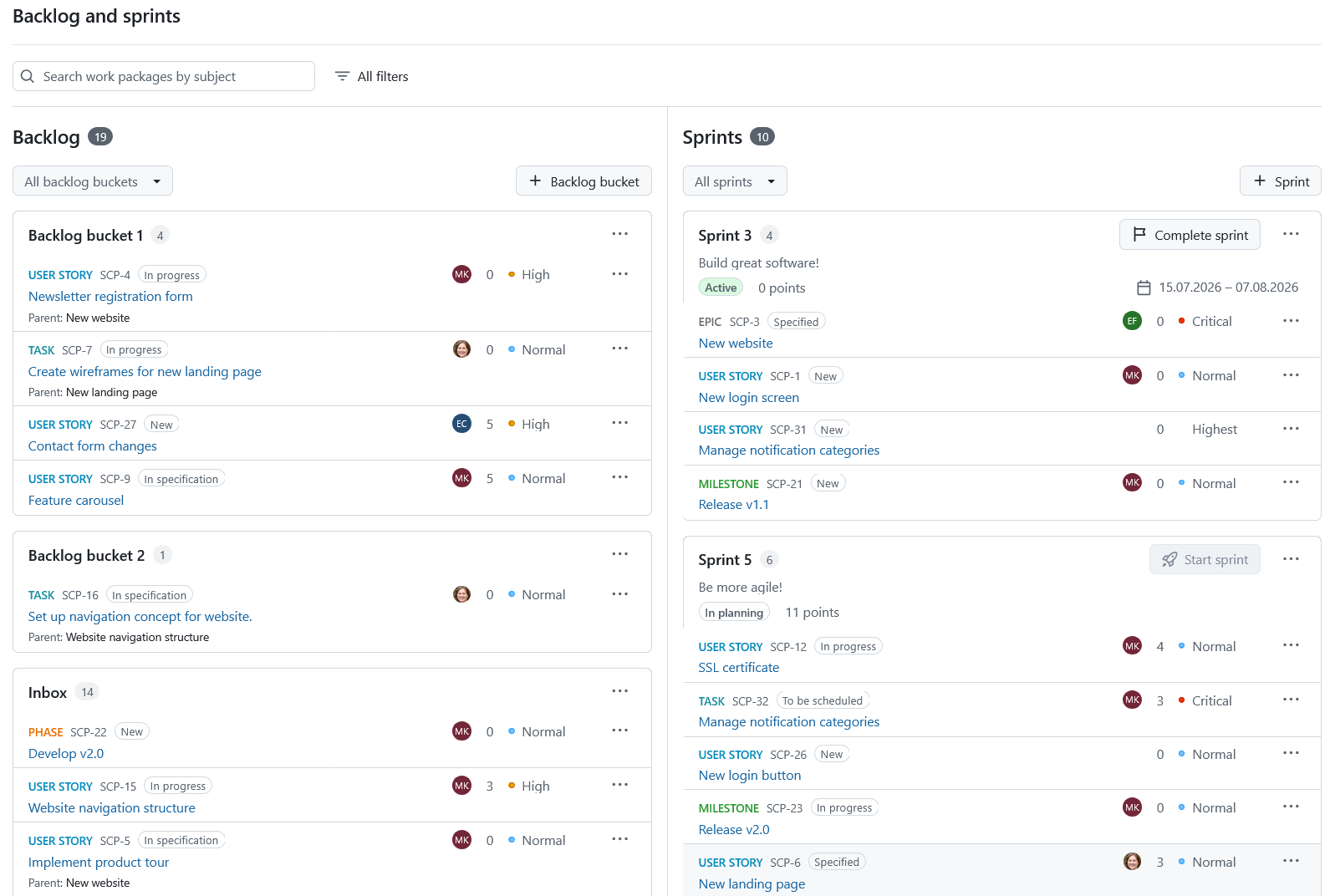Click the Complete sprint button for Sprint 3
This screenshot has height=896, width=1330.
click(1190, 235)
